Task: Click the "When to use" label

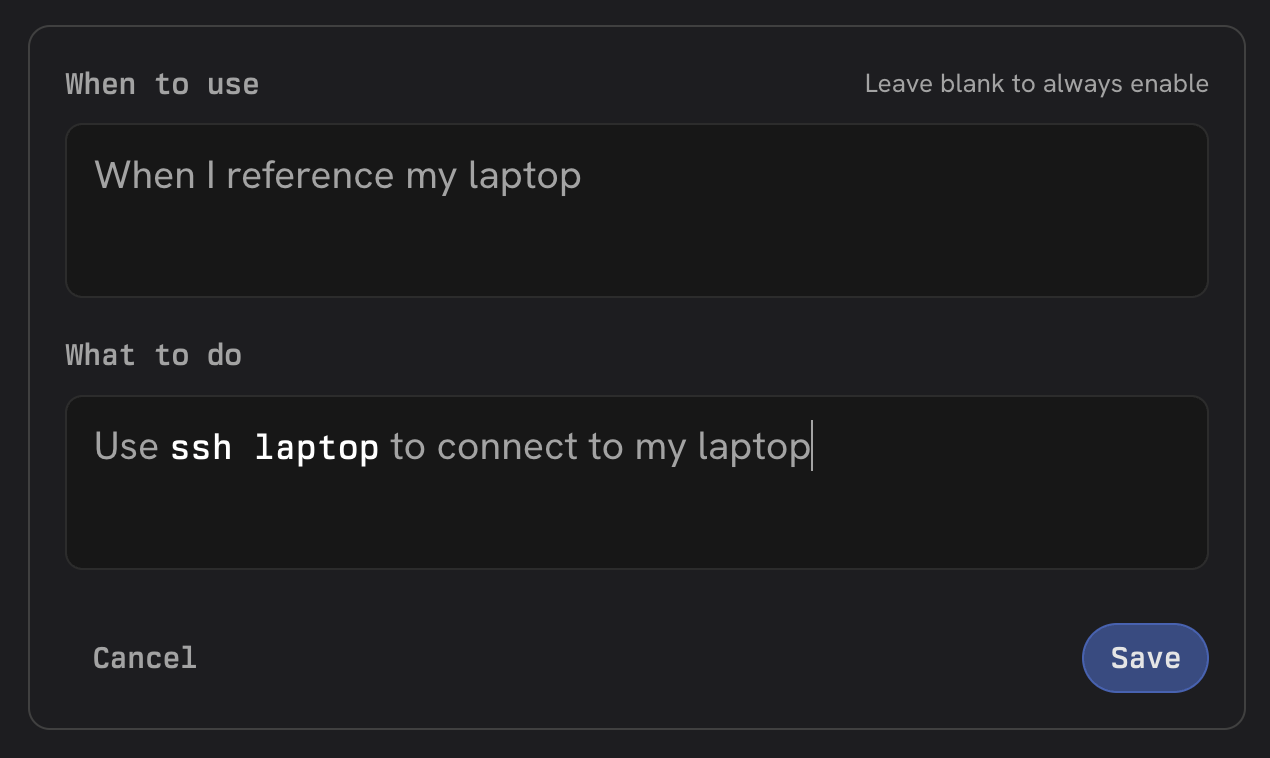Action: coord(162,84)
